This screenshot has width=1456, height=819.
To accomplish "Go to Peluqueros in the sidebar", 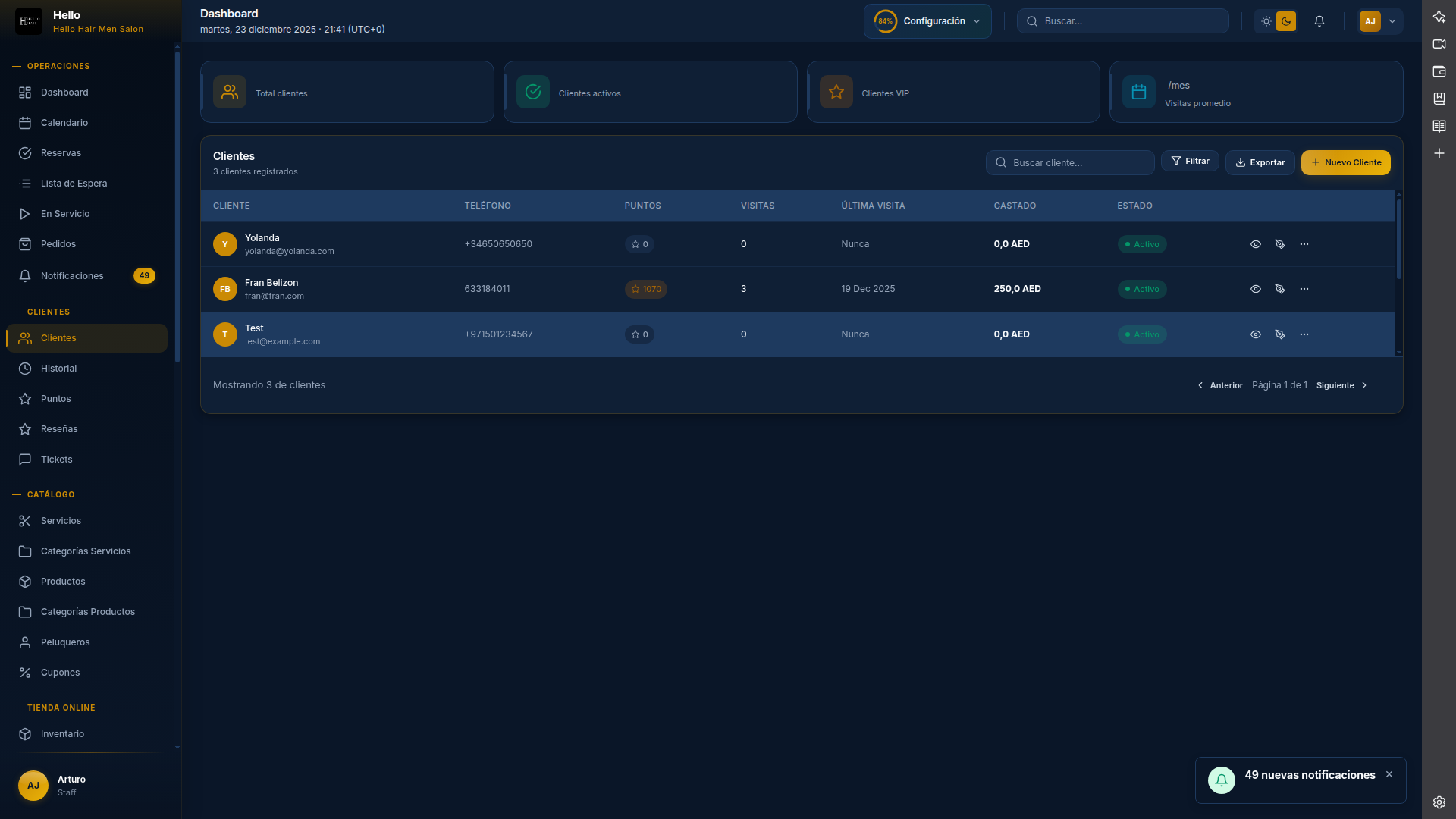I will 65,642.
